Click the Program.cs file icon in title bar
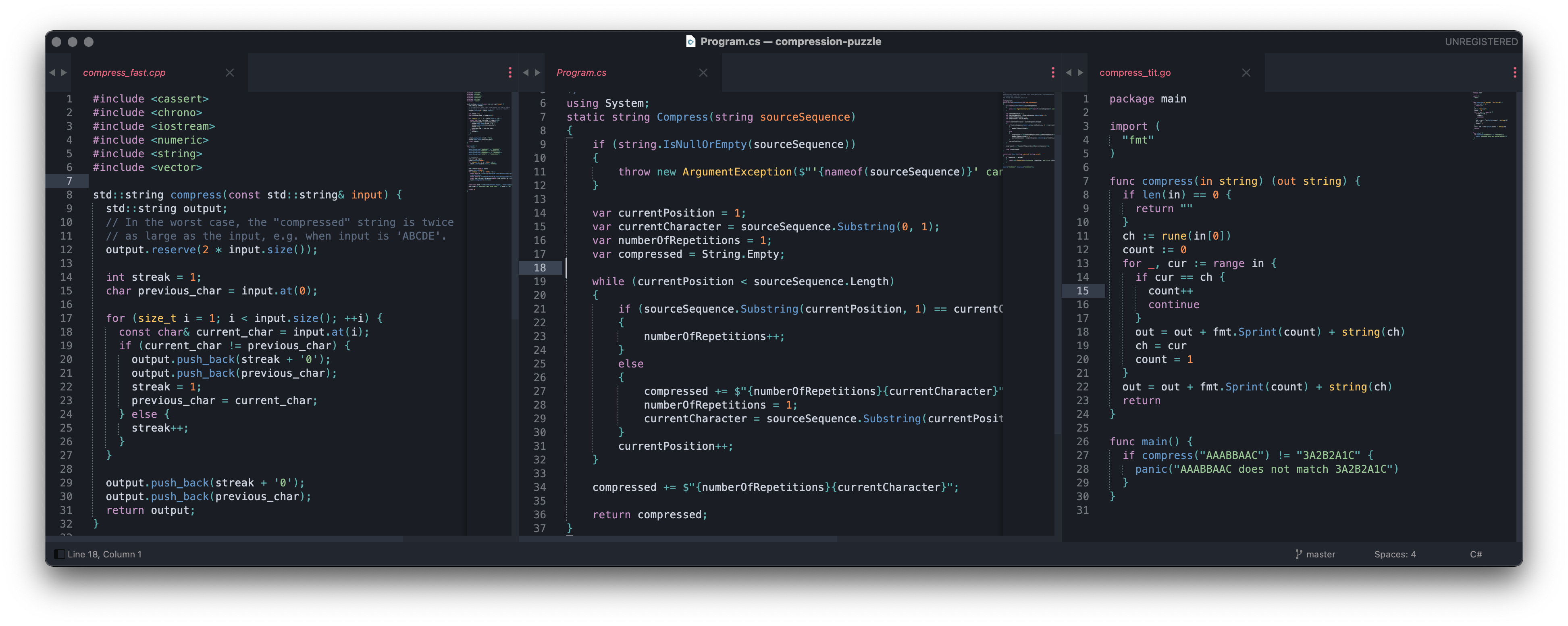This screenshot has height=626, width=1568. 690,42
